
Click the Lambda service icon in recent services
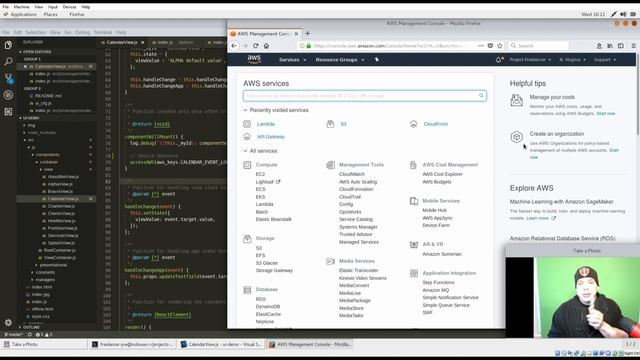247,124
